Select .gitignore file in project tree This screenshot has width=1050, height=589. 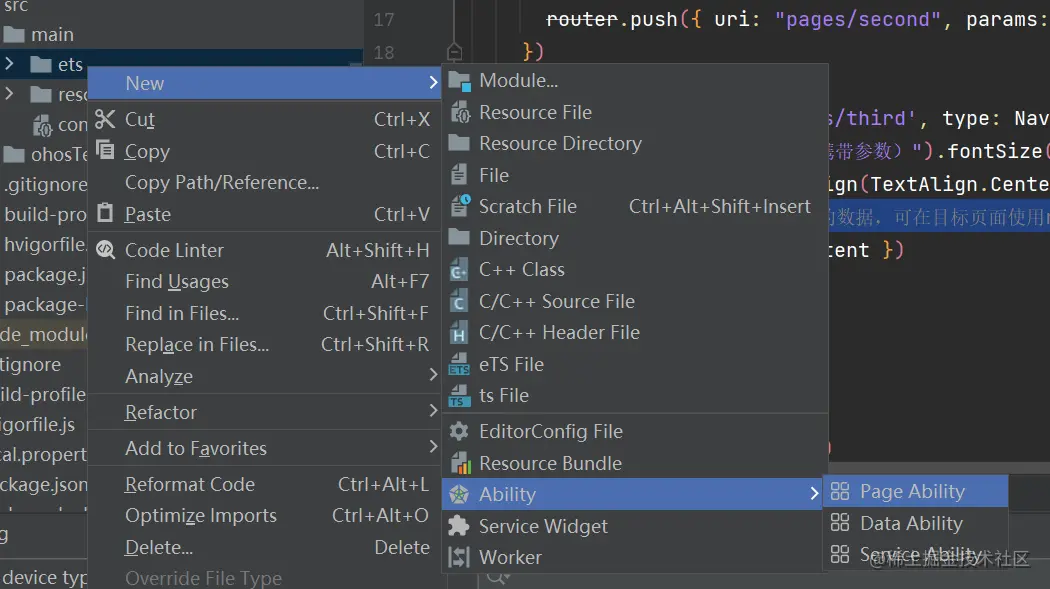tap(46, 184)
